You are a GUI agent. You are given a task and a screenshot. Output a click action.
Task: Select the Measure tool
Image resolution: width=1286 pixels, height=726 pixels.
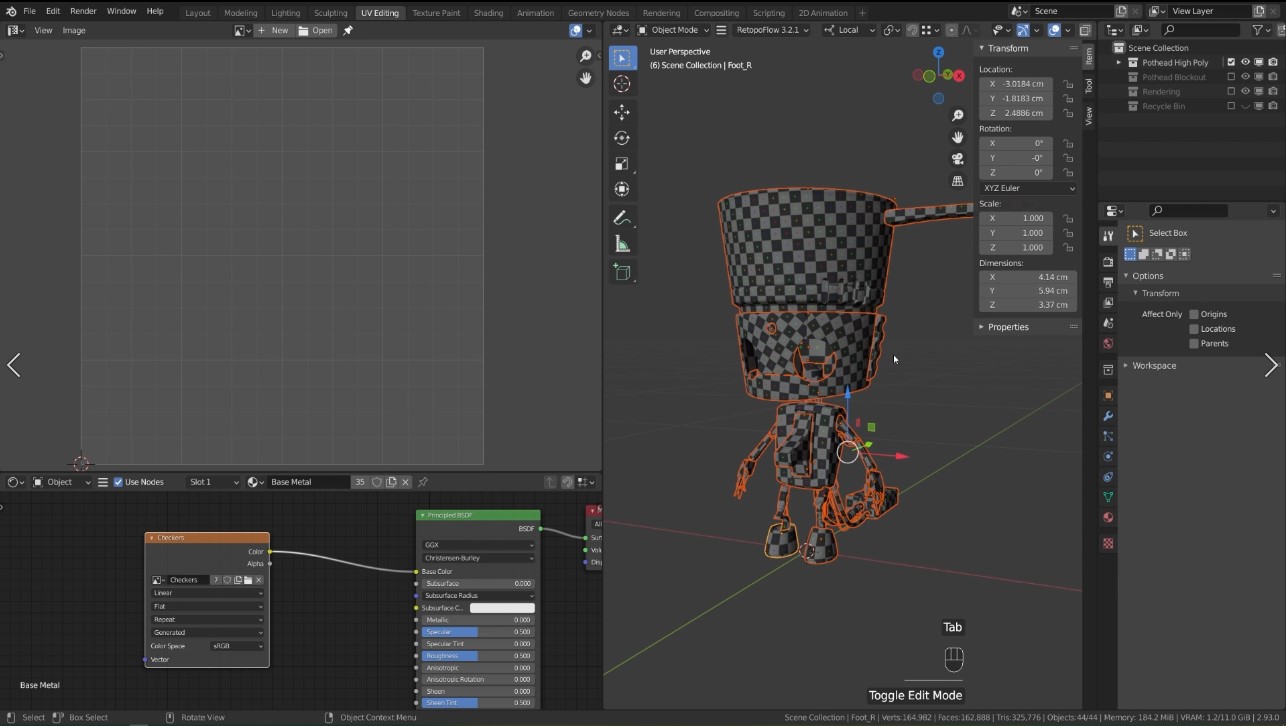622,243
